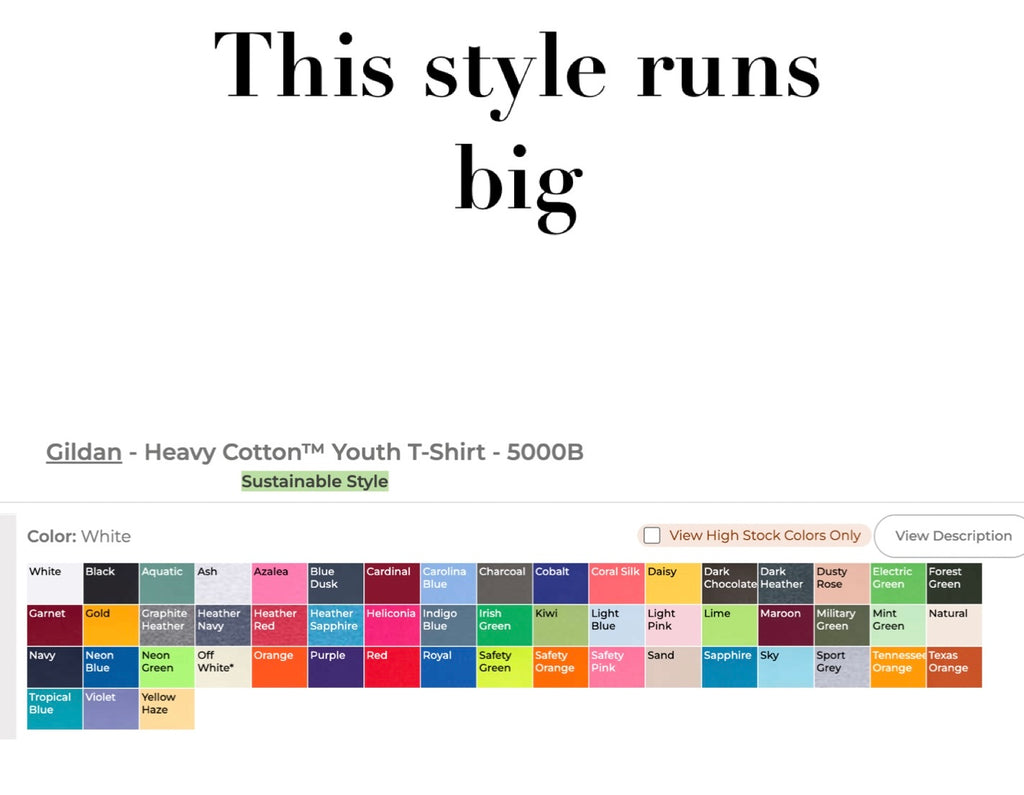Image resolution: width=1024 pixels, height=795 pixels.
Task: Pick the Safety Pink color
Action: tap(616, 667)
